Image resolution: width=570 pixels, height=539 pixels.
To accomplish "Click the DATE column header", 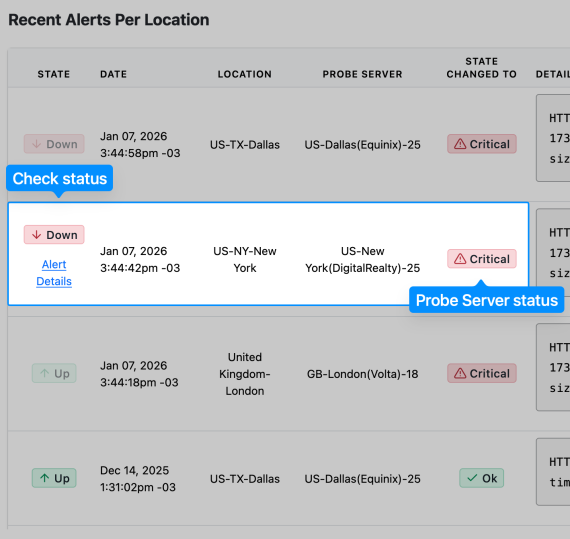I will (113, 74).
